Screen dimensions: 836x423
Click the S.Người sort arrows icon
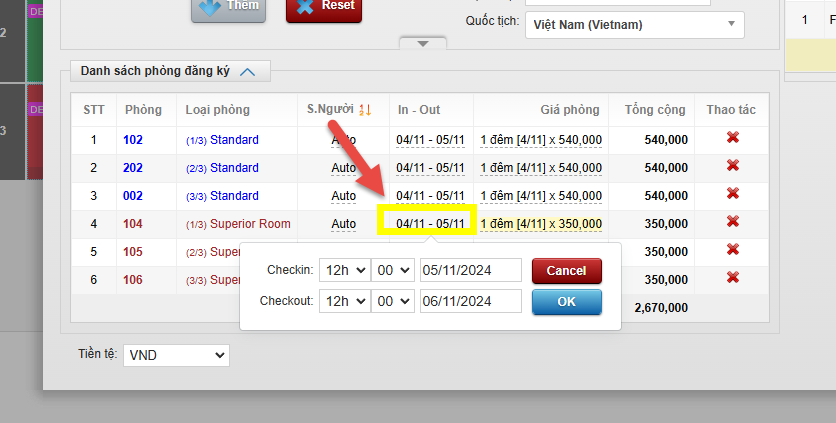(365, 110)
